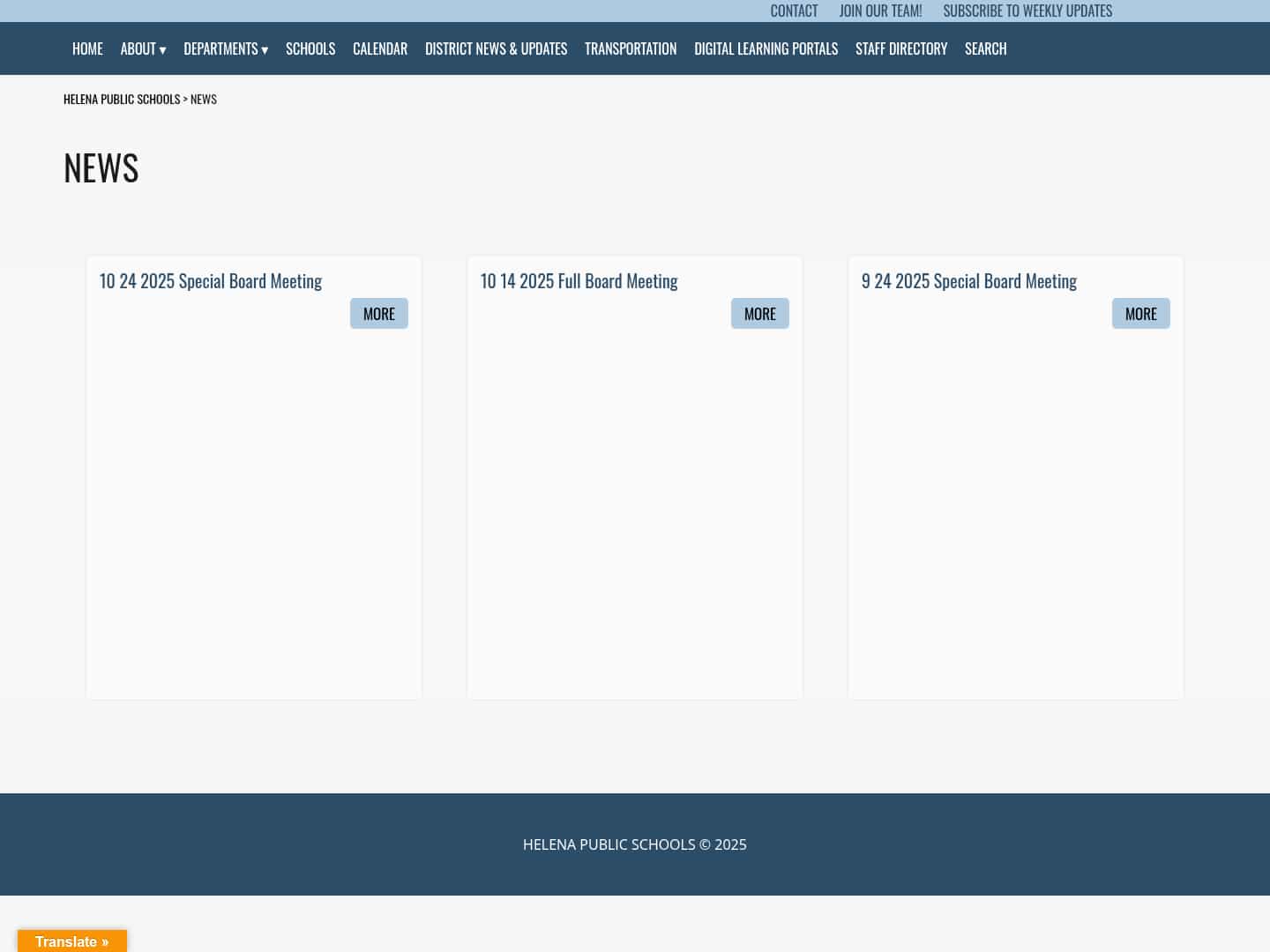Open the CALENDAR page
The image size is (1270, 952).
(379, 48)
